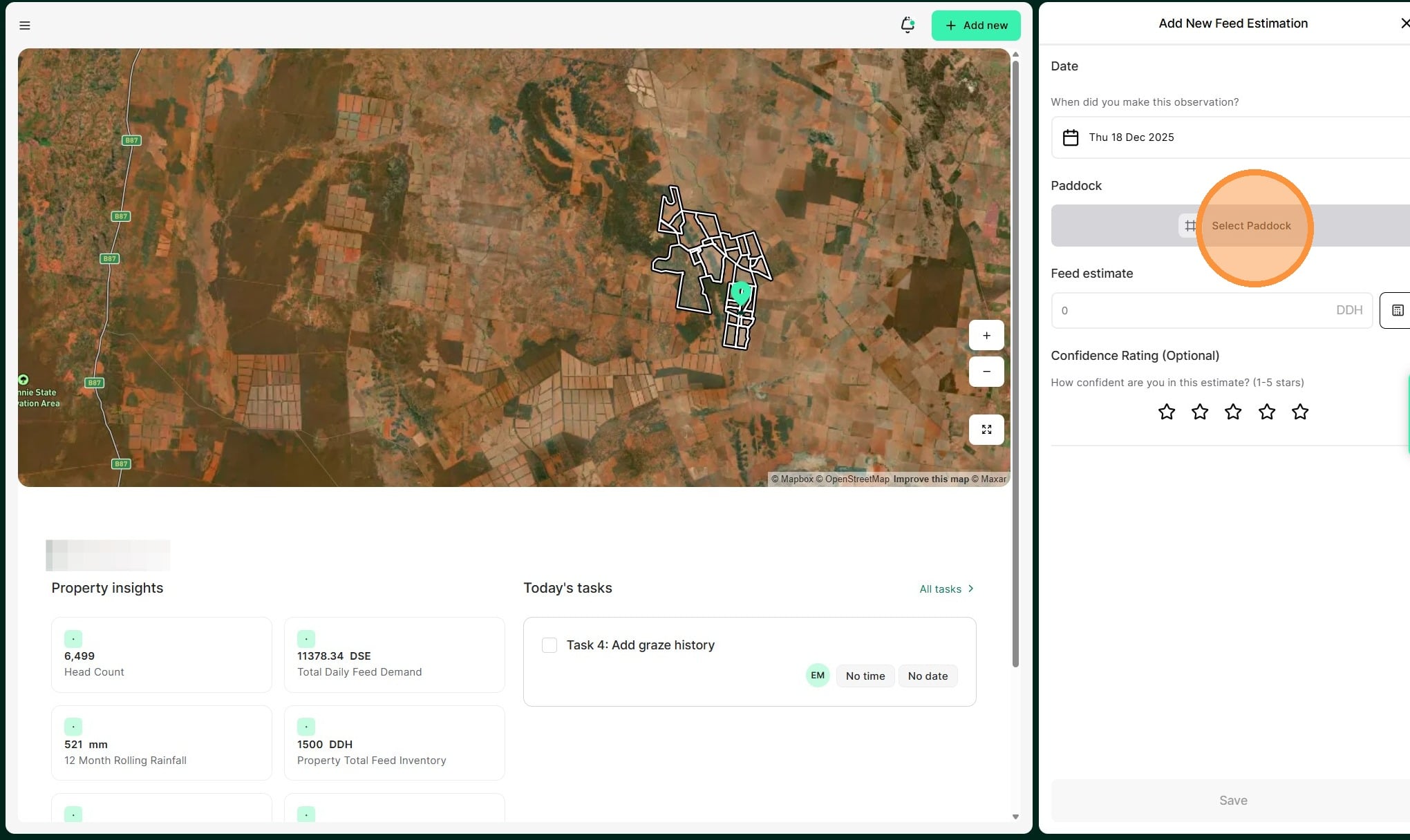Click the No time tag on task
1410x840 pixels.
[865, 676]
